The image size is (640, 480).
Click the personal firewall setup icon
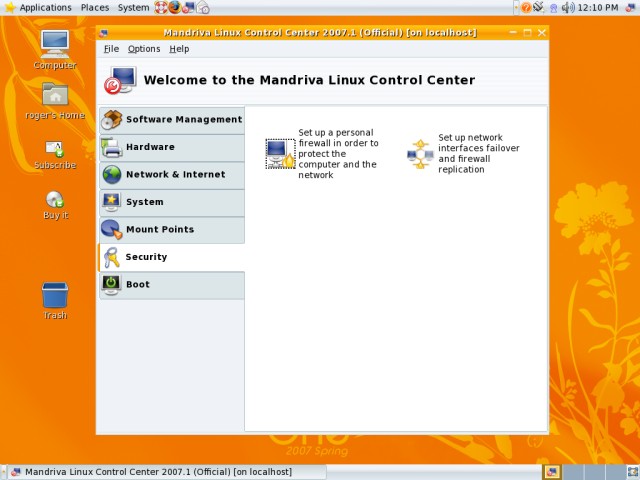pos(280,154)
